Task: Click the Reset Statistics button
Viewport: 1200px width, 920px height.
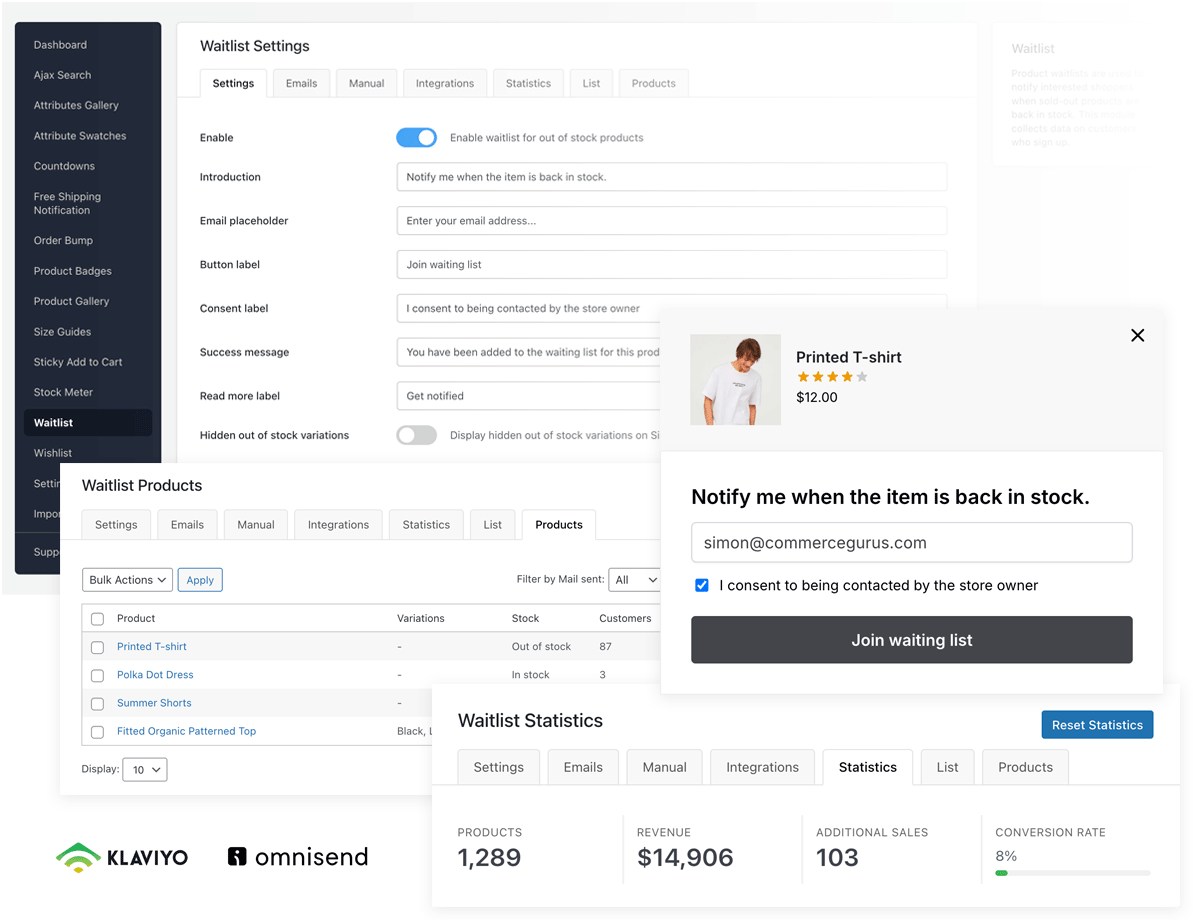Action: [1097, 724]
